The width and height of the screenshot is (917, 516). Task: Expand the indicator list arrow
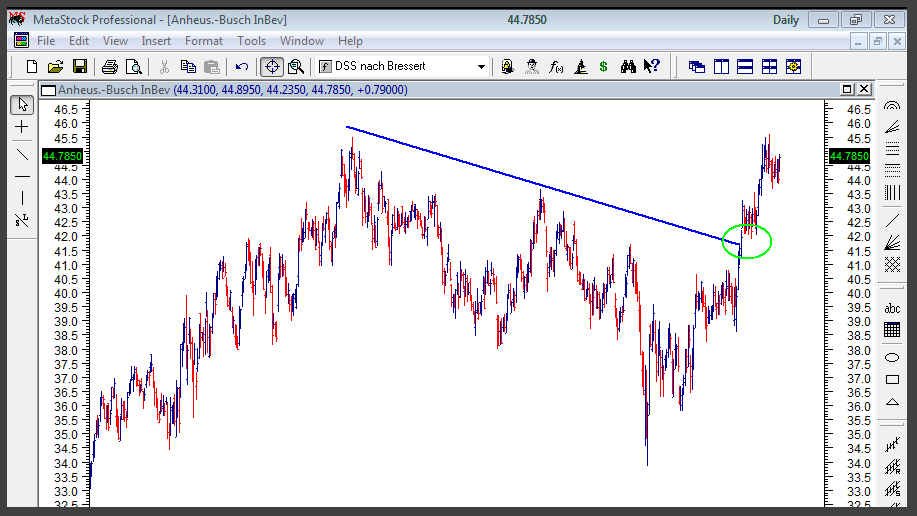coord(481,67)
